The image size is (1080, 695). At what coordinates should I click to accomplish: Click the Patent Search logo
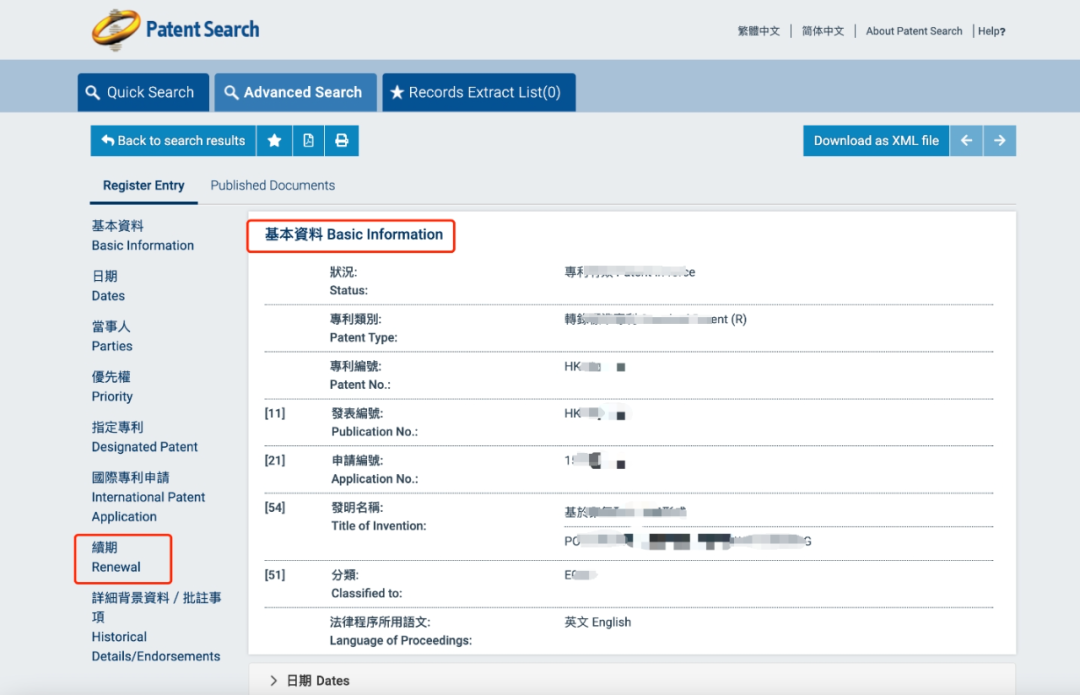pos(176,30)
